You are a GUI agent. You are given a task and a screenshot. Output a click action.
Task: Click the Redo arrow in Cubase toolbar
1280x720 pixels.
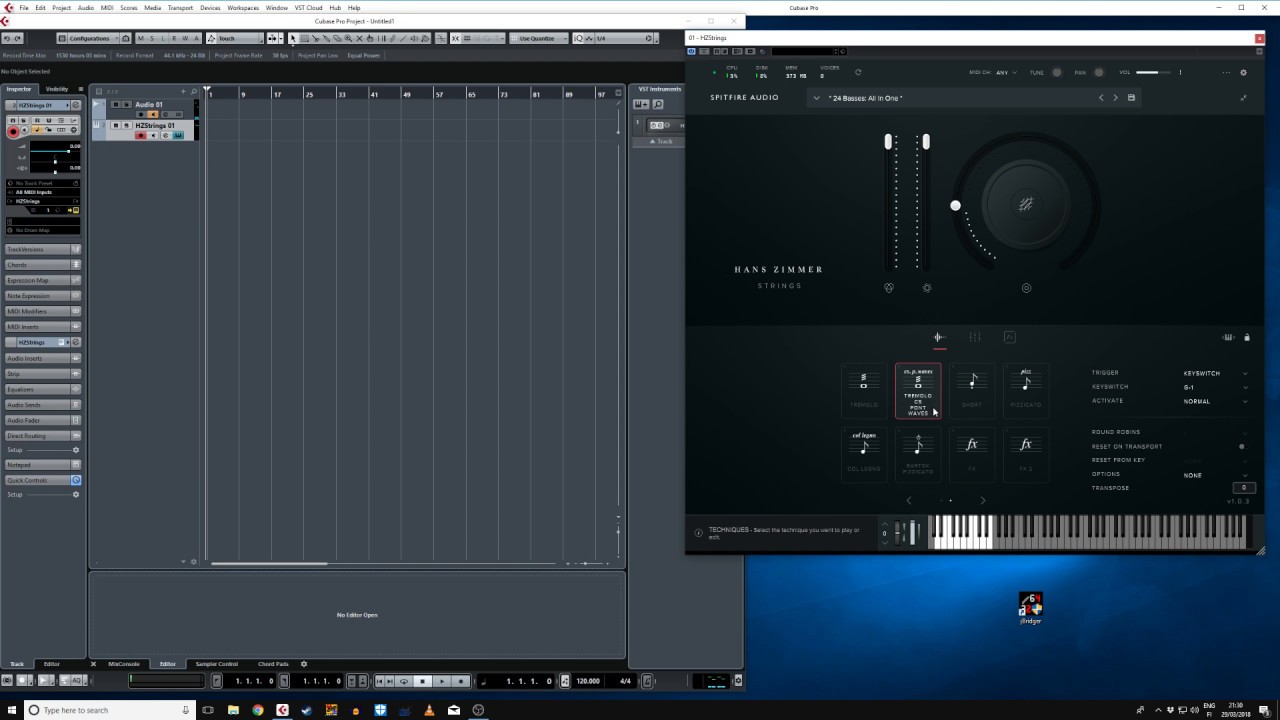click(17, 39)
